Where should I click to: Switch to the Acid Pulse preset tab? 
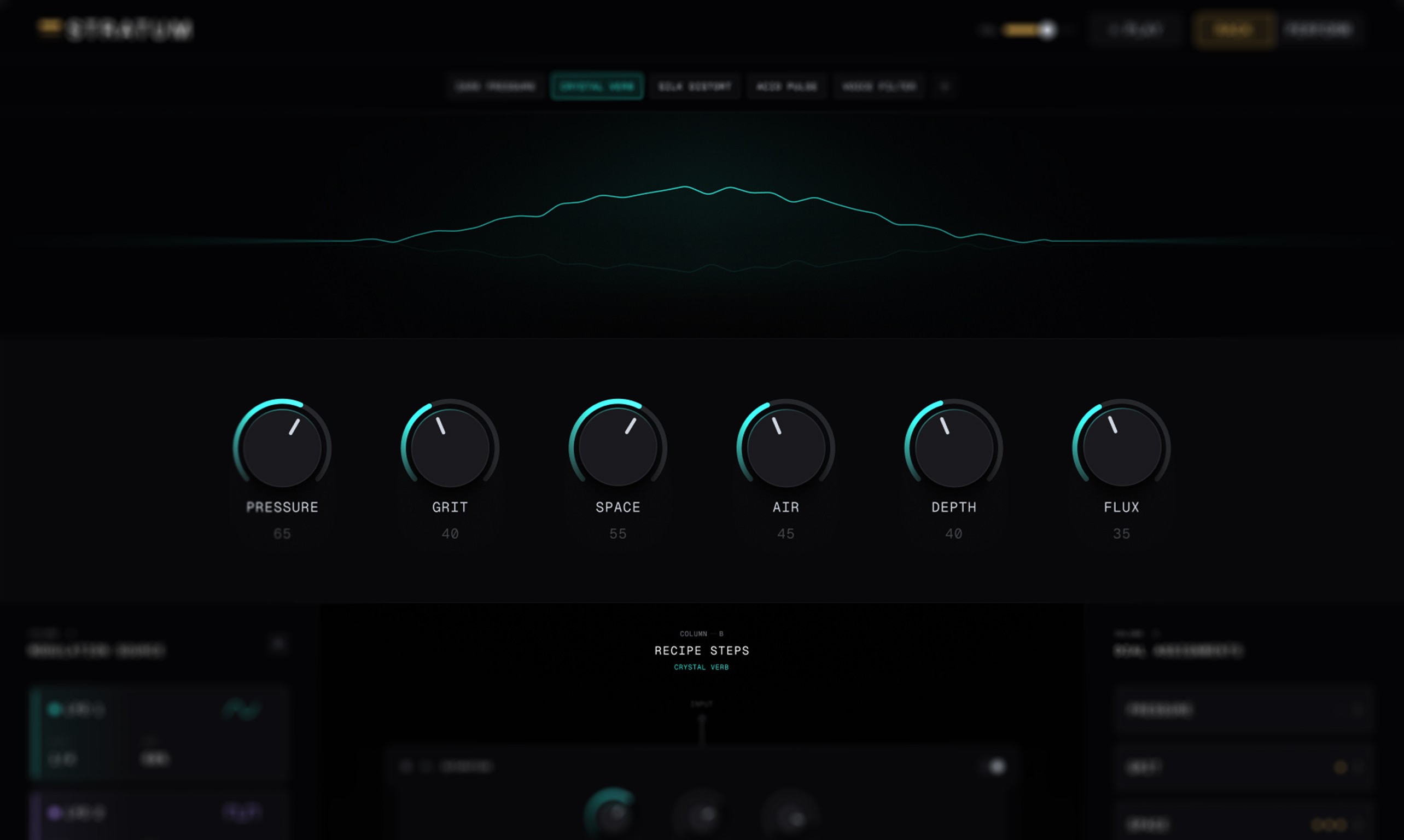787,86
